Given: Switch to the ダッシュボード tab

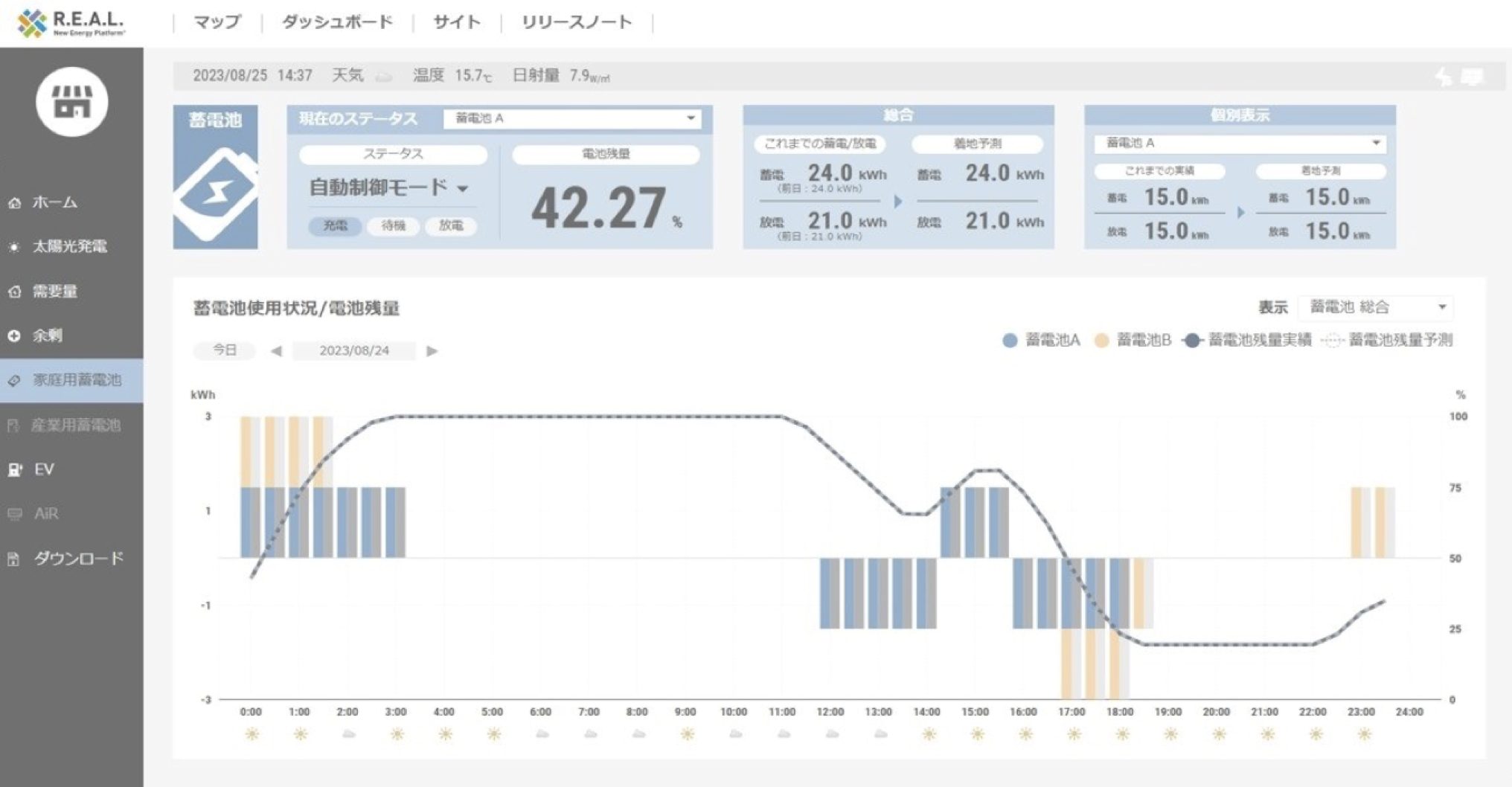Looking at the screenshot, I should [337, 22].
